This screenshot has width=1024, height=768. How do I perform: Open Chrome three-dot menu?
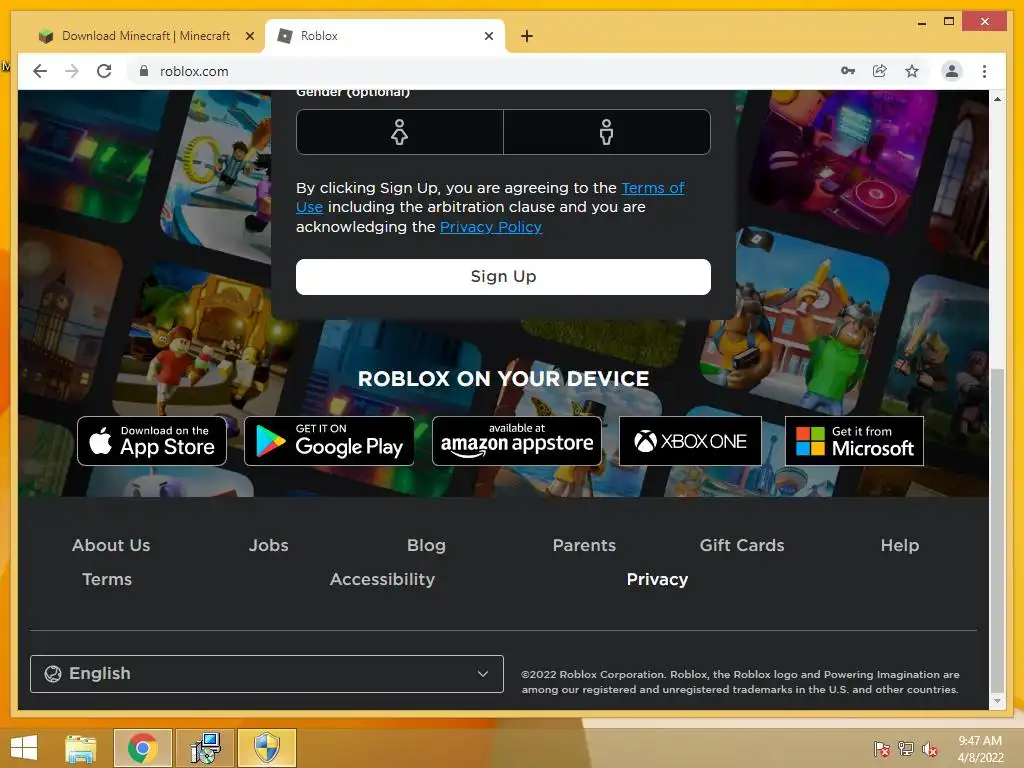(x=984, y=71)
